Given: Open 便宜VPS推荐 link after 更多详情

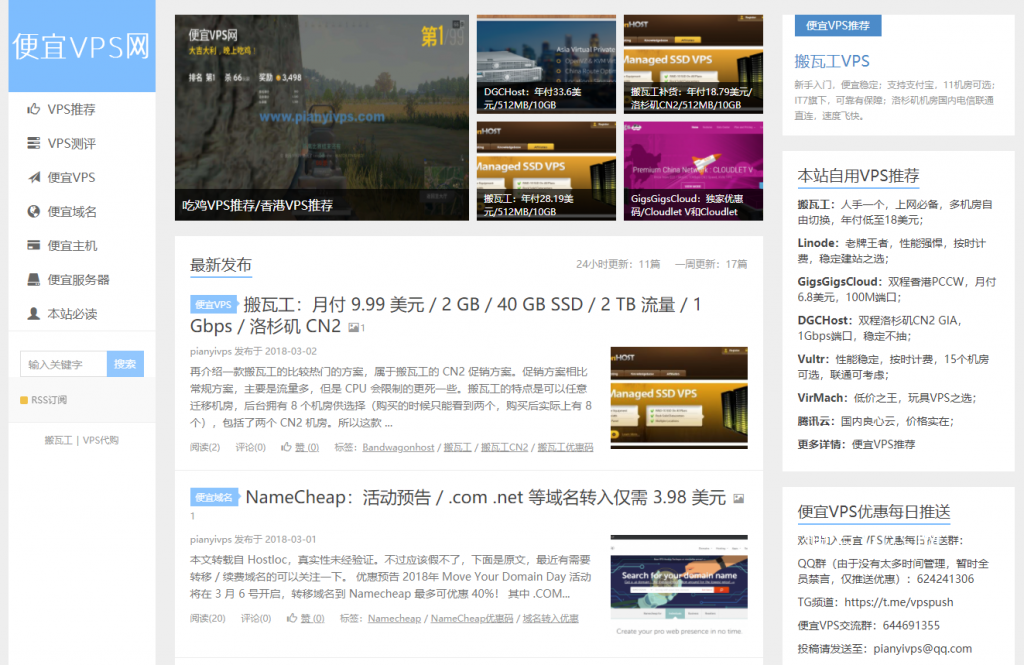Looking at the screenshot, I should (884, 444).
